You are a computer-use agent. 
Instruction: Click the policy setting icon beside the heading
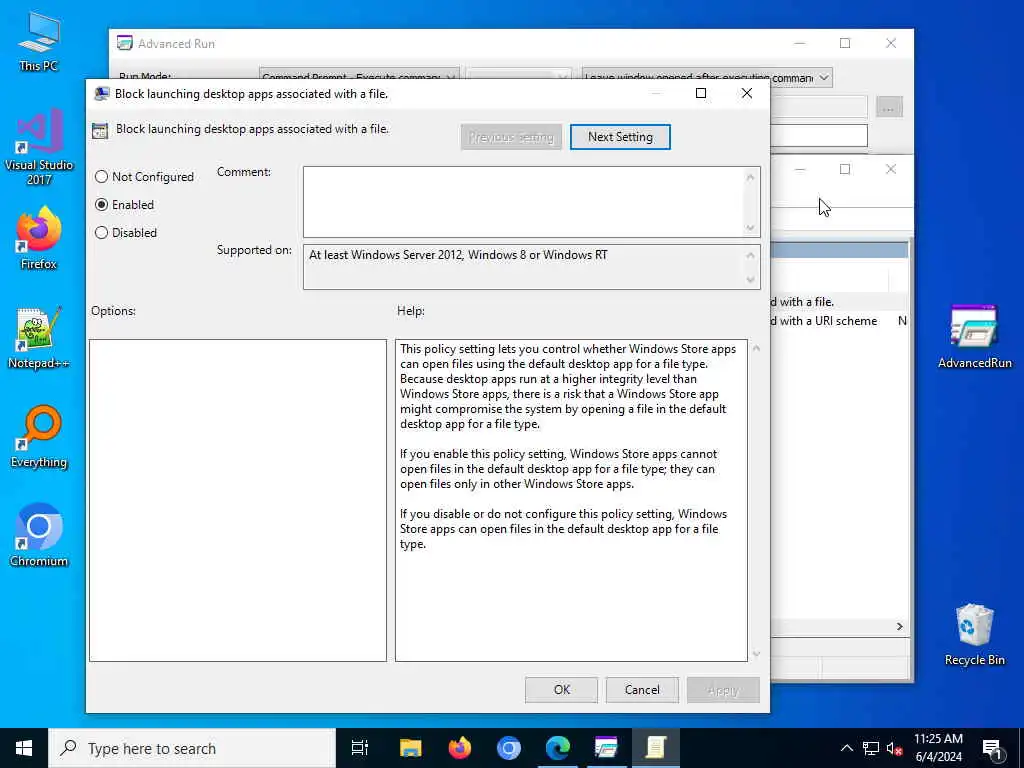pos(100,131)
